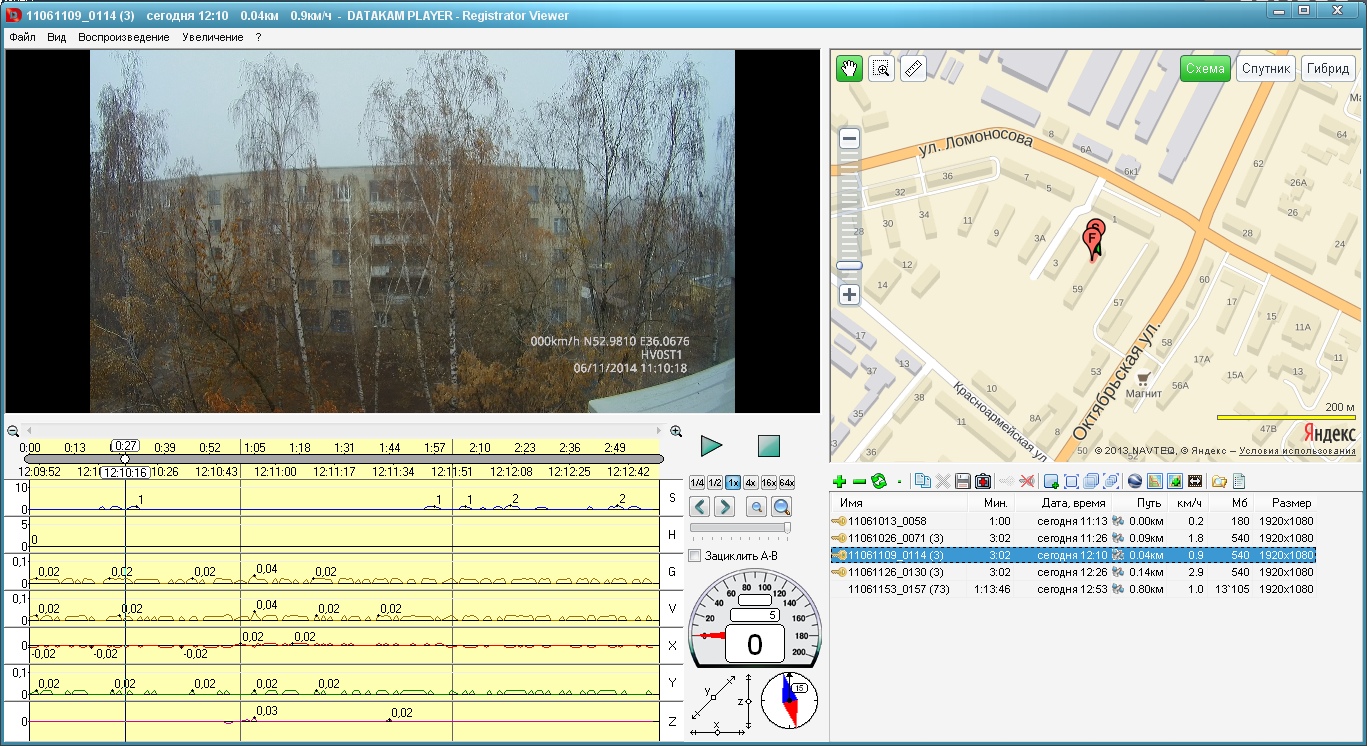Screen dimensions: 1367x746
Task: Activate the map ruler measurement tool
Action: [913, 69]
